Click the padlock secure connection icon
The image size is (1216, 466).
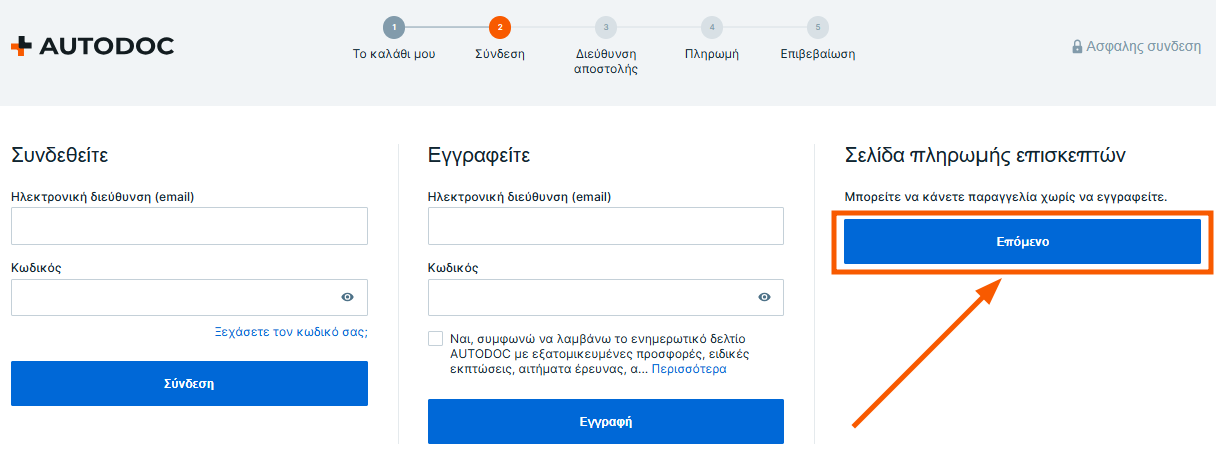(1077, 46)
